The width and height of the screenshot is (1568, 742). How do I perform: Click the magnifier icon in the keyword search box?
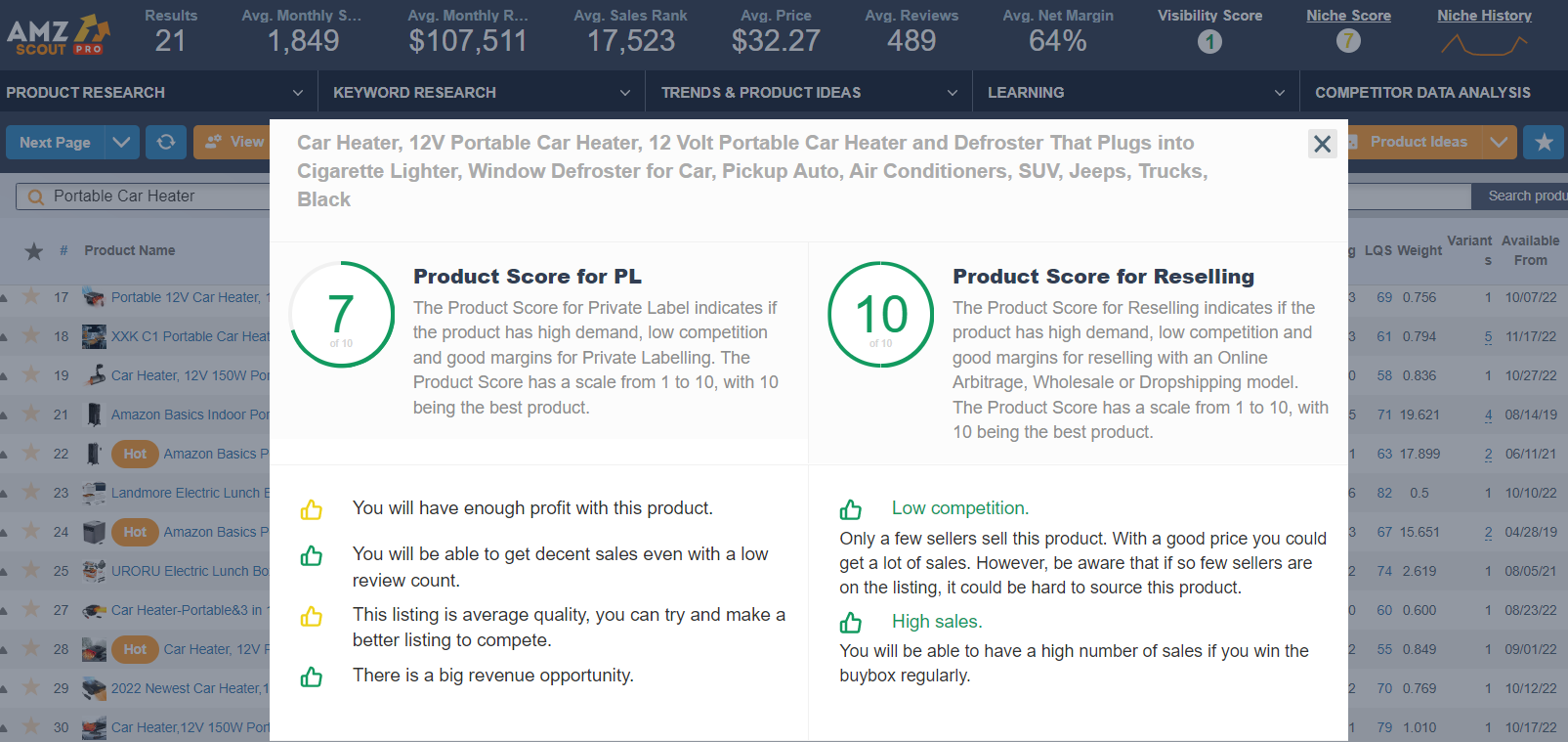click(36, 196)
